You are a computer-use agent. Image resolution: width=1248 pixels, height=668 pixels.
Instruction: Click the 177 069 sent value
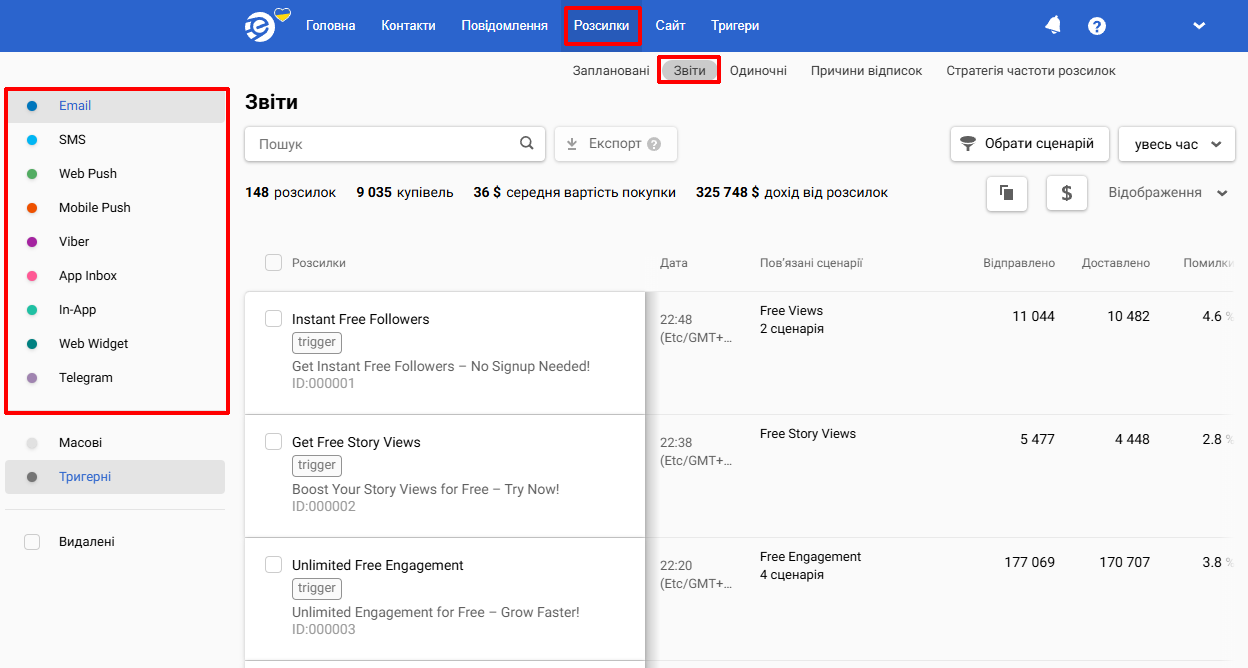[x=1029, y=562]
